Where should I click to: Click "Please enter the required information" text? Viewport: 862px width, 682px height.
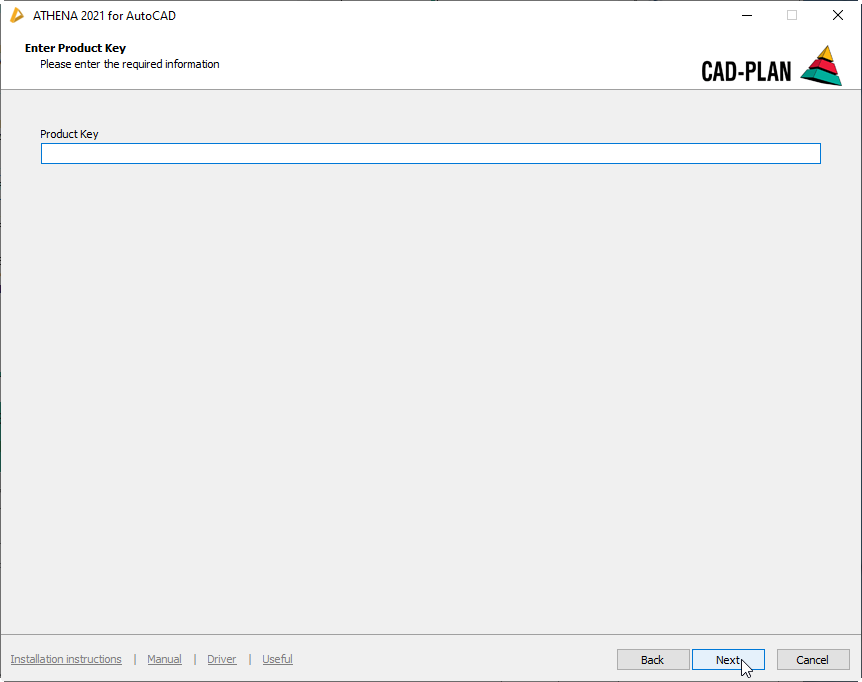click(129, 64)
